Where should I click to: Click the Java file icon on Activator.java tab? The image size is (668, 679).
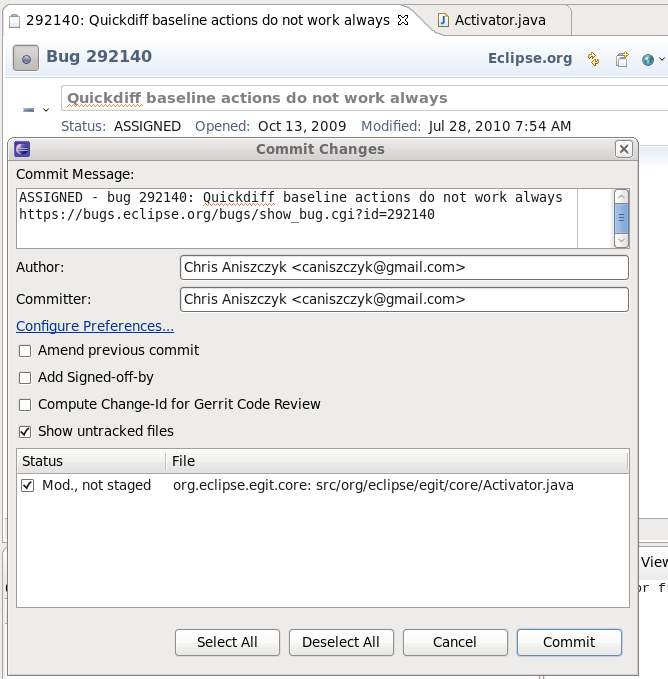[x=443, y=20]
